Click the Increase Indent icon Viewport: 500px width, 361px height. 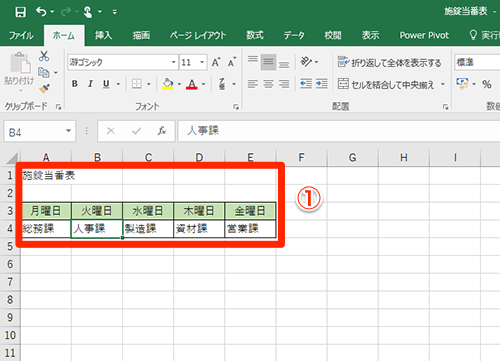tap(322, 84)
